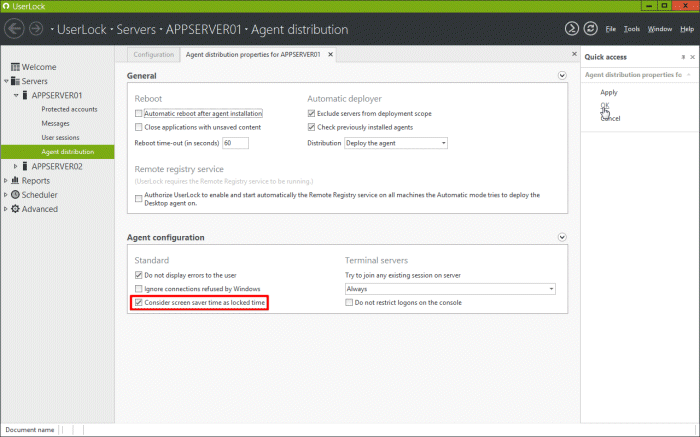Open the Terminal servers Always dropdown
This screenshot has height=437, width=700.
click(x=450, y=289)
